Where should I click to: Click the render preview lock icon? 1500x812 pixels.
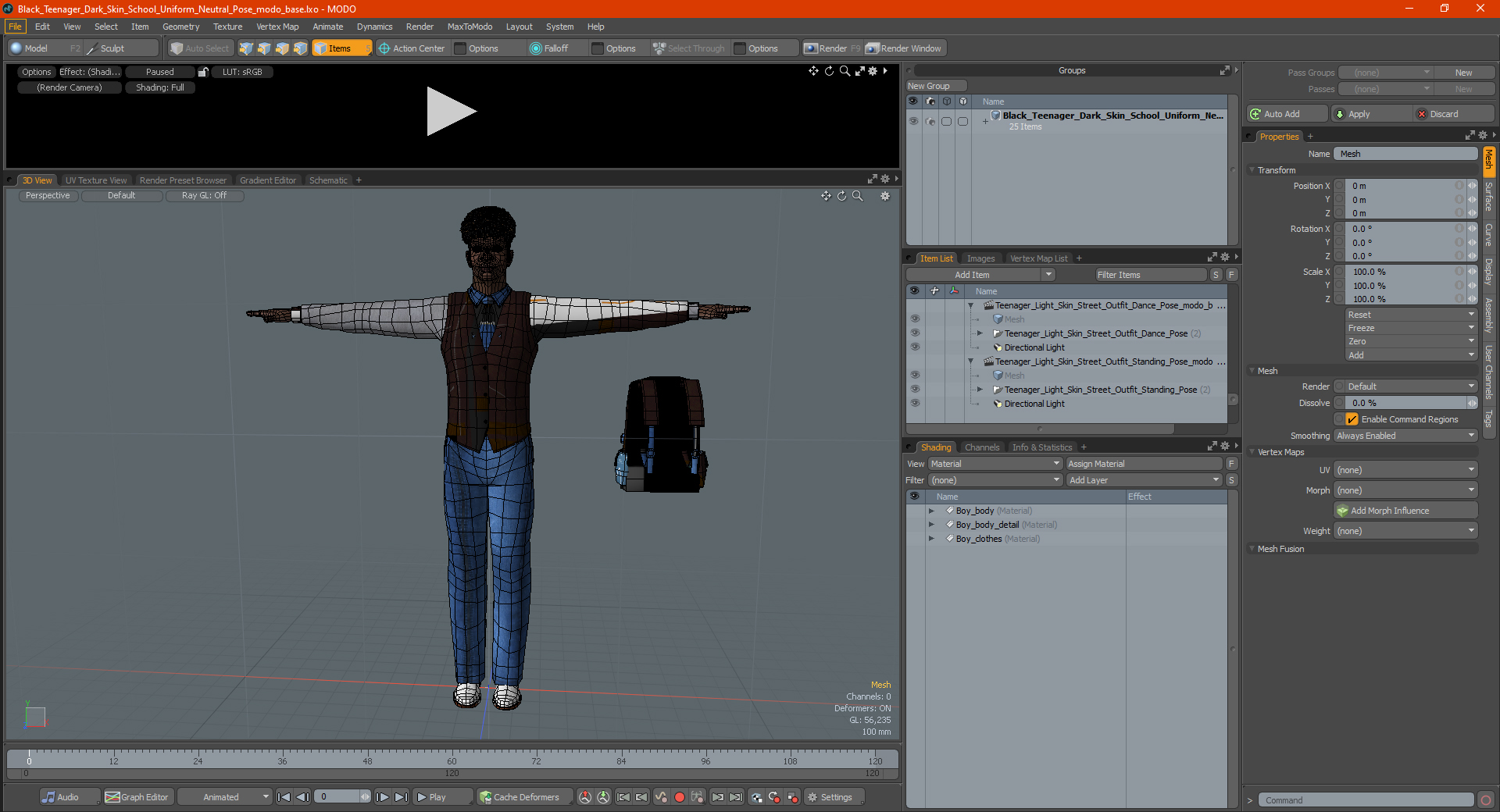pyautogui.click(x=203, y=72)
